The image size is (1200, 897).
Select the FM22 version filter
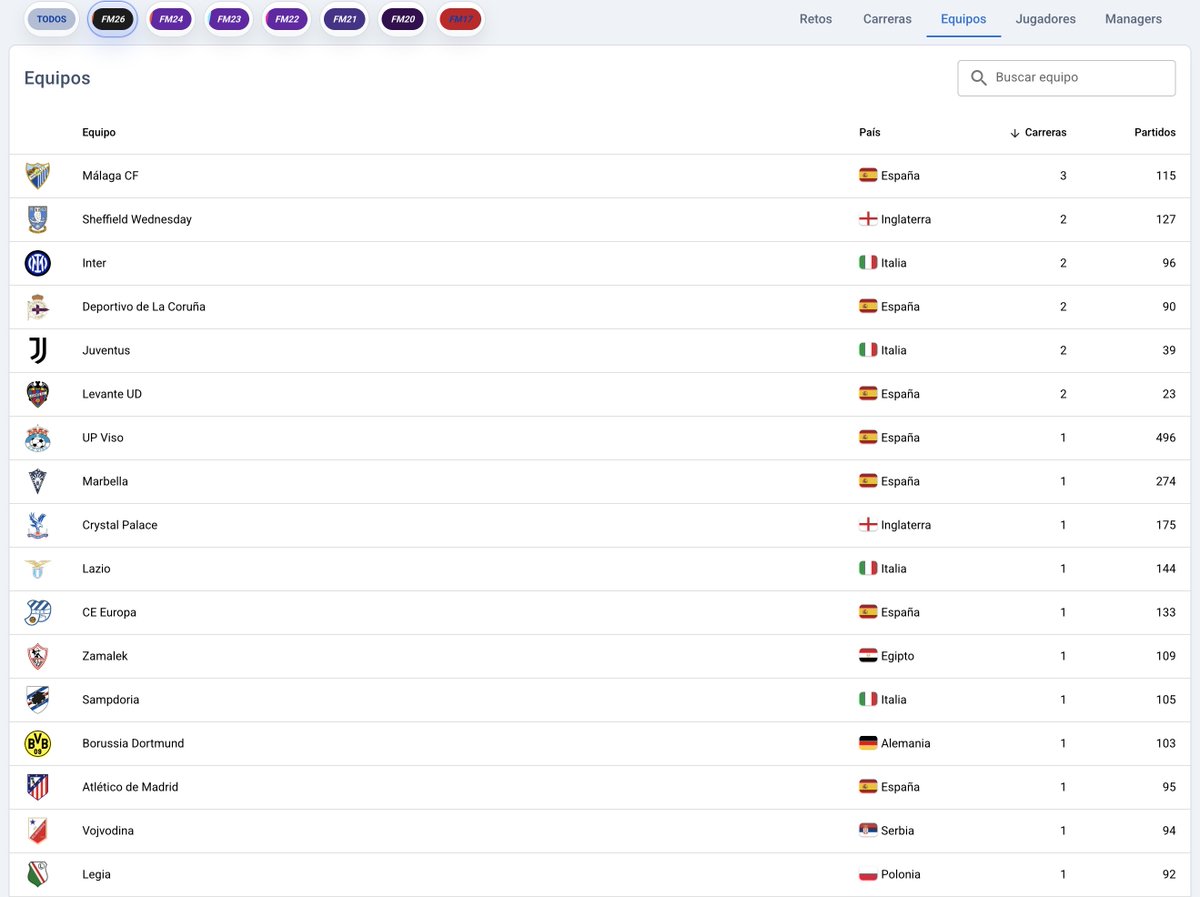[286, 19]
